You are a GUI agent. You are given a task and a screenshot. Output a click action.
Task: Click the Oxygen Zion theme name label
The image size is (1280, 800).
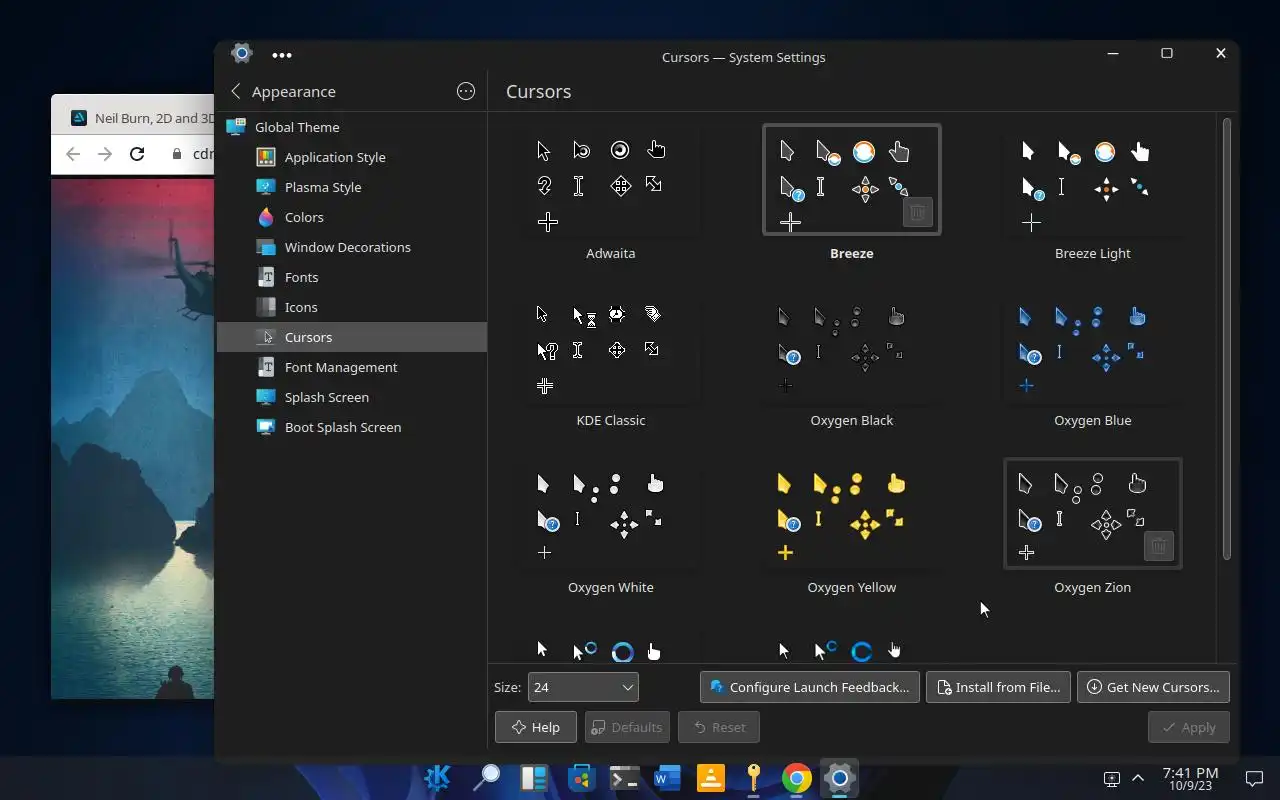point(1092,587)
